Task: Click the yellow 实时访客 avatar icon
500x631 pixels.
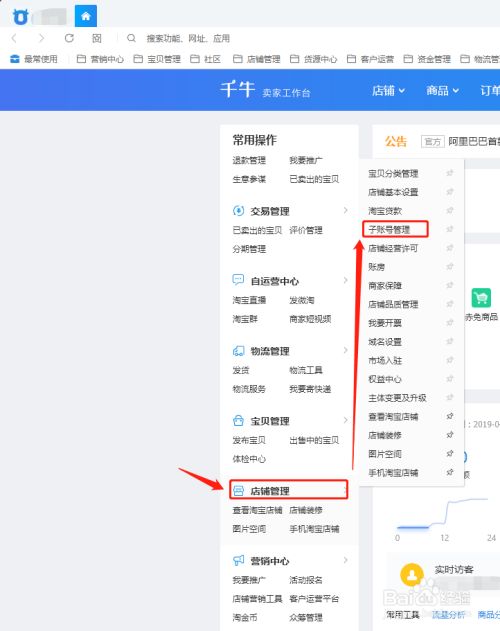Action: coord(411,574)
